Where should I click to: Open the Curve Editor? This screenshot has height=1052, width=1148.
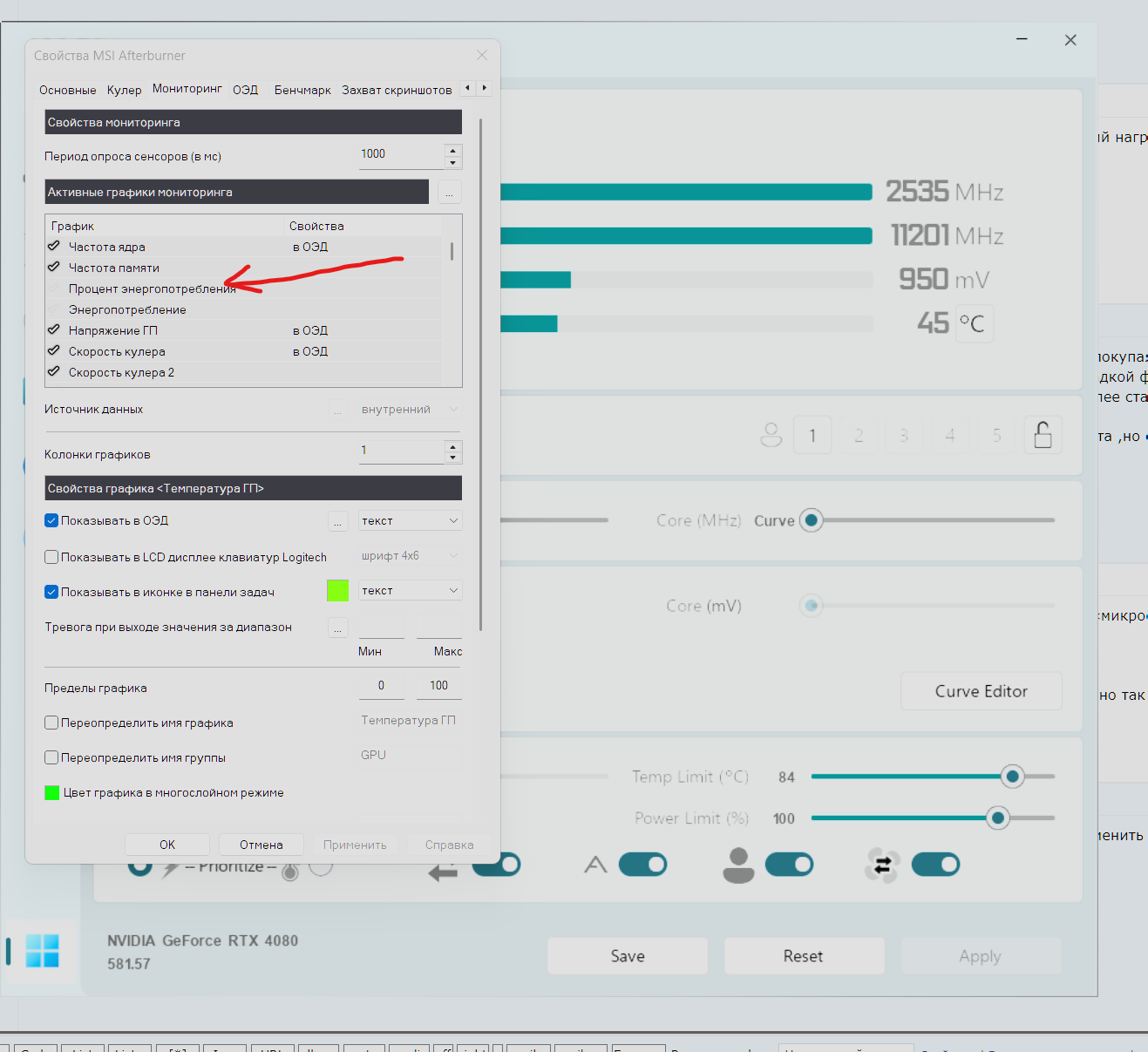(982, 691)
